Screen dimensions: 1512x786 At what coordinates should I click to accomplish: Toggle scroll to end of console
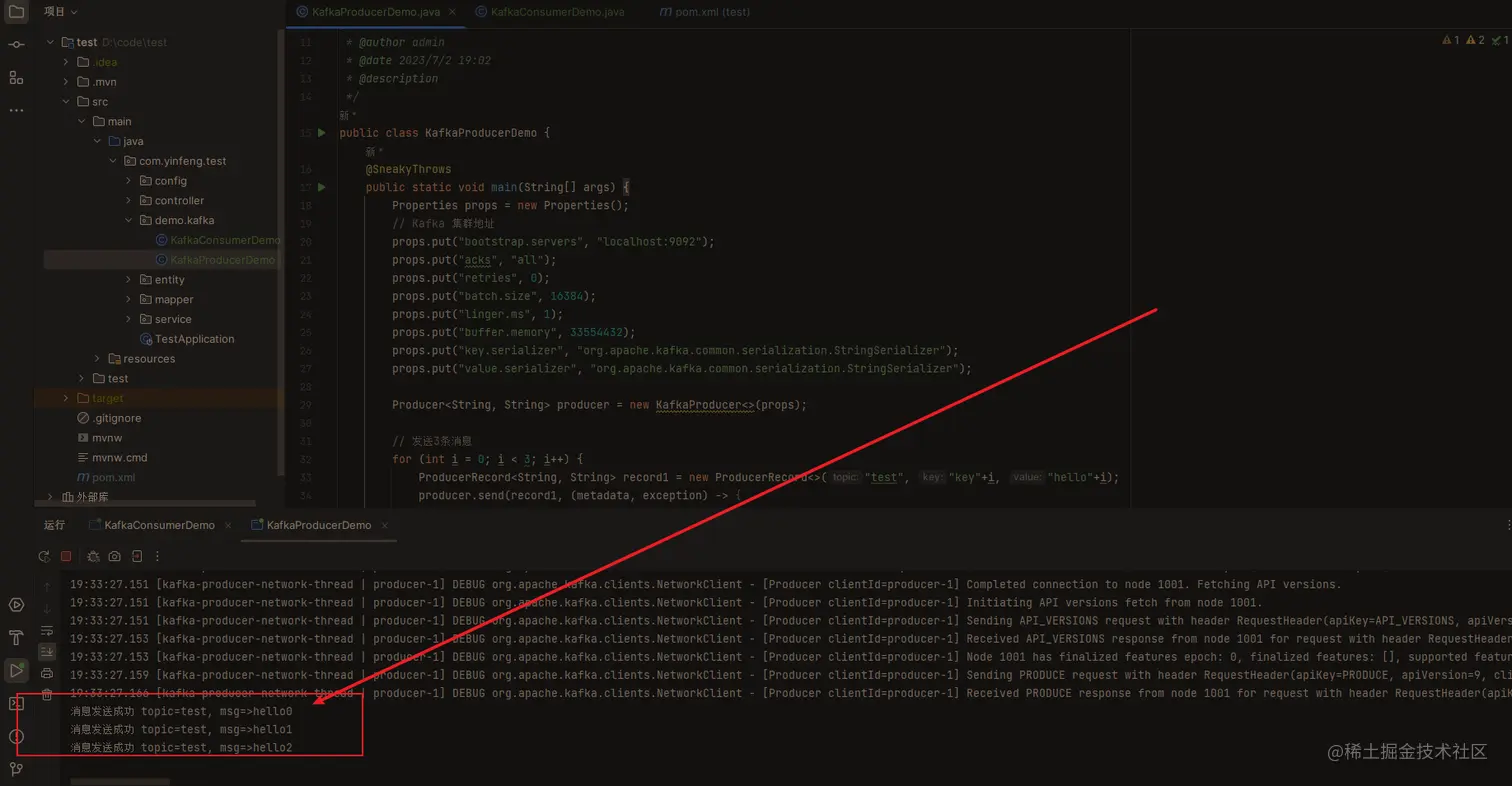pos(47,652)
